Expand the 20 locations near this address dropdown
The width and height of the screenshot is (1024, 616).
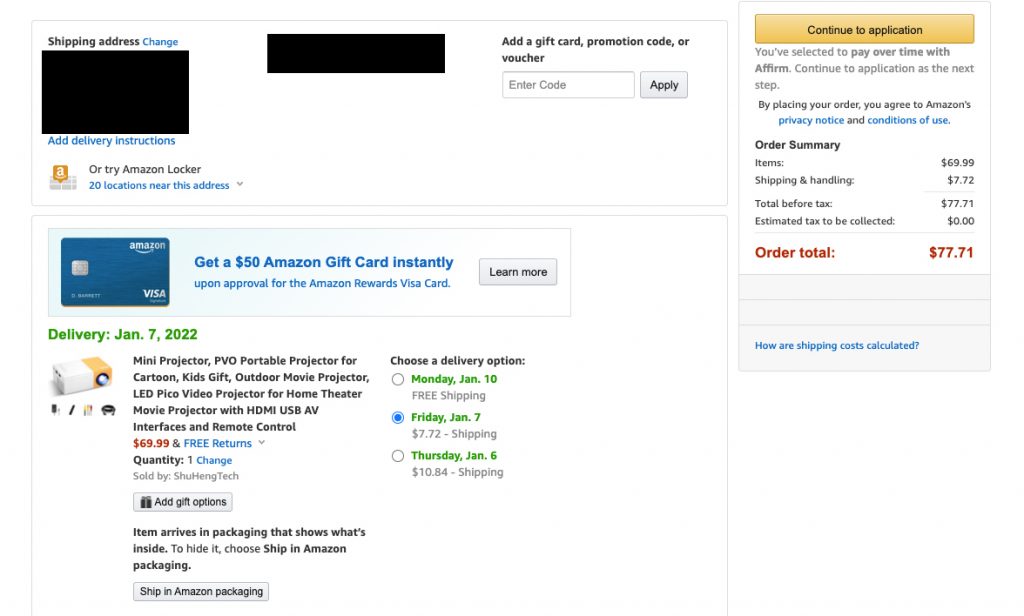(240, 185)
